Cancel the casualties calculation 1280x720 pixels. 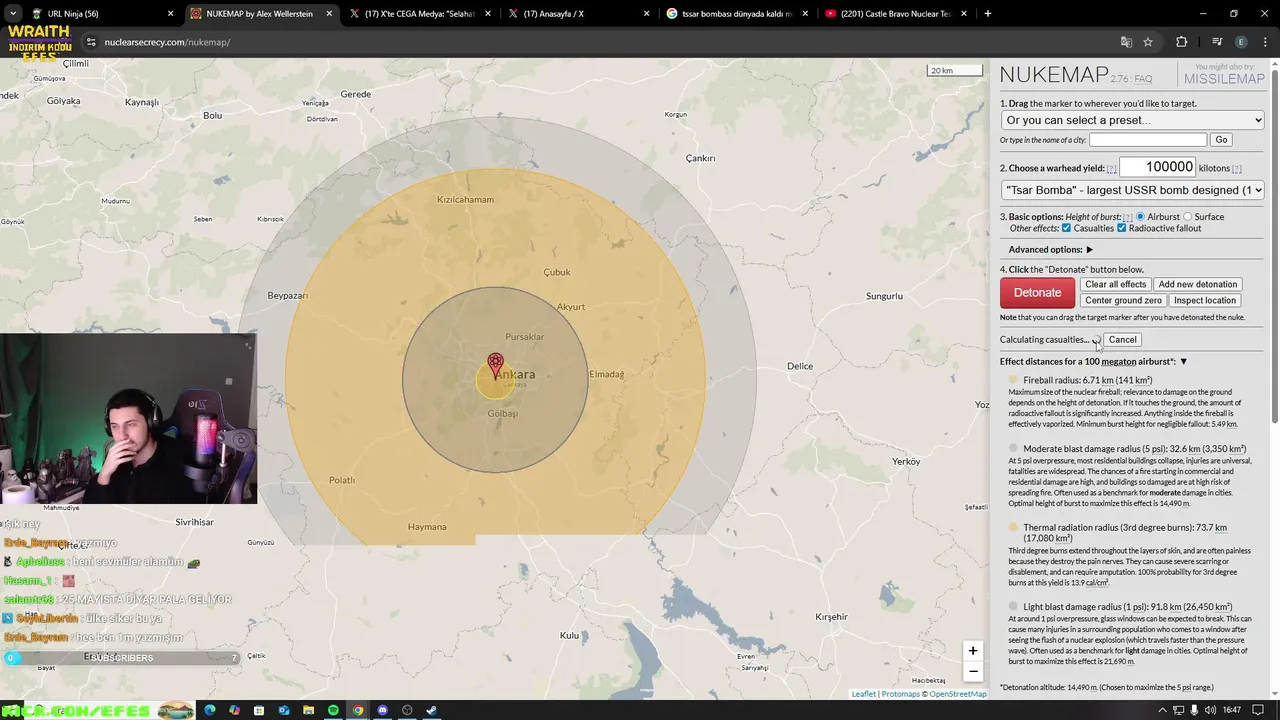1122,339
